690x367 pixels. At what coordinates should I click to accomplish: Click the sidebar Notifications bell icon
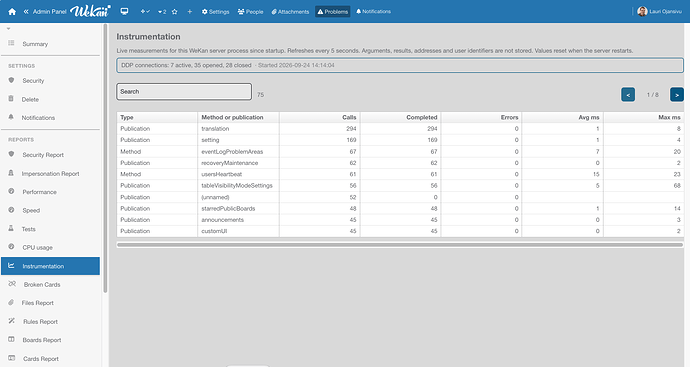point(11,117)
